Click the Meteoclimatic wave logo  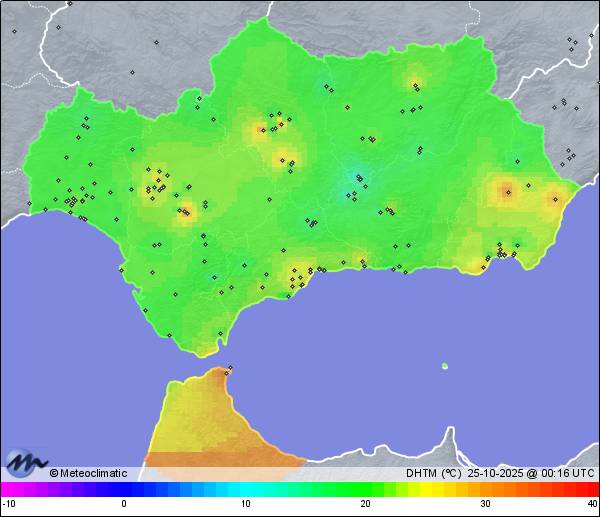(x=27, y=463)
